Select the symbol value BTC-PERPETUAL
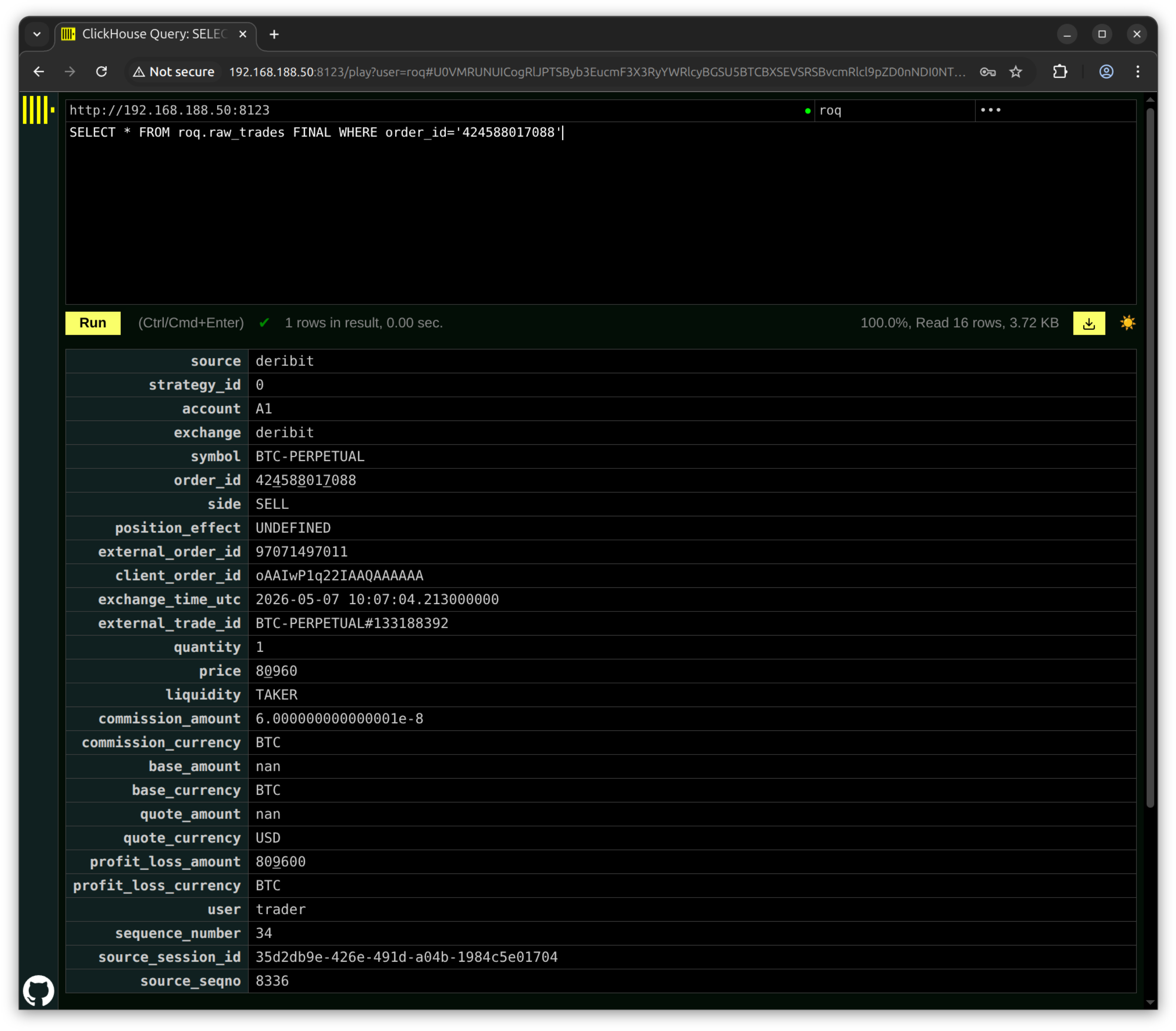This screenshot has width=1176, height=1031. tap(310, 457)
